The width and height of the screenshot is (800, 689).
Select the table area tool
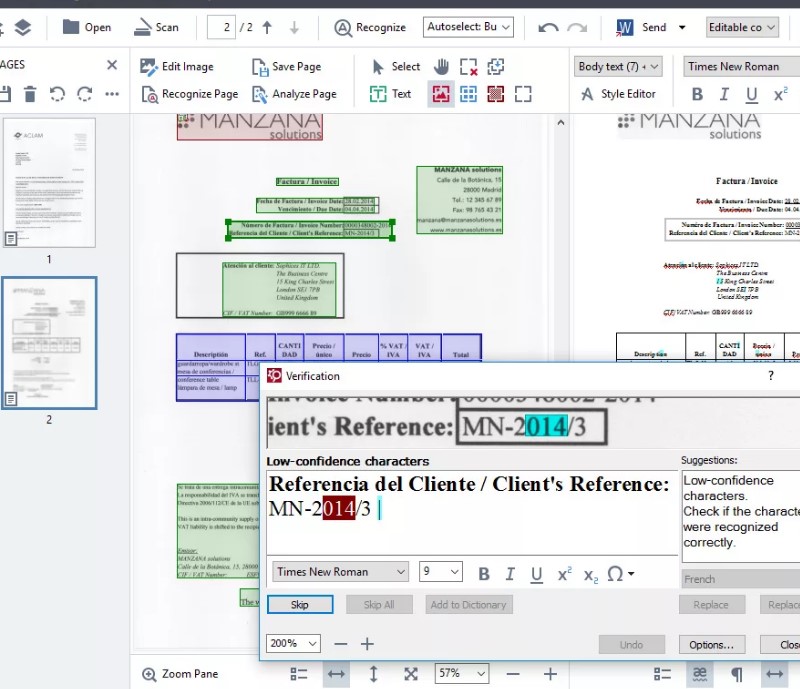point(468,94)
